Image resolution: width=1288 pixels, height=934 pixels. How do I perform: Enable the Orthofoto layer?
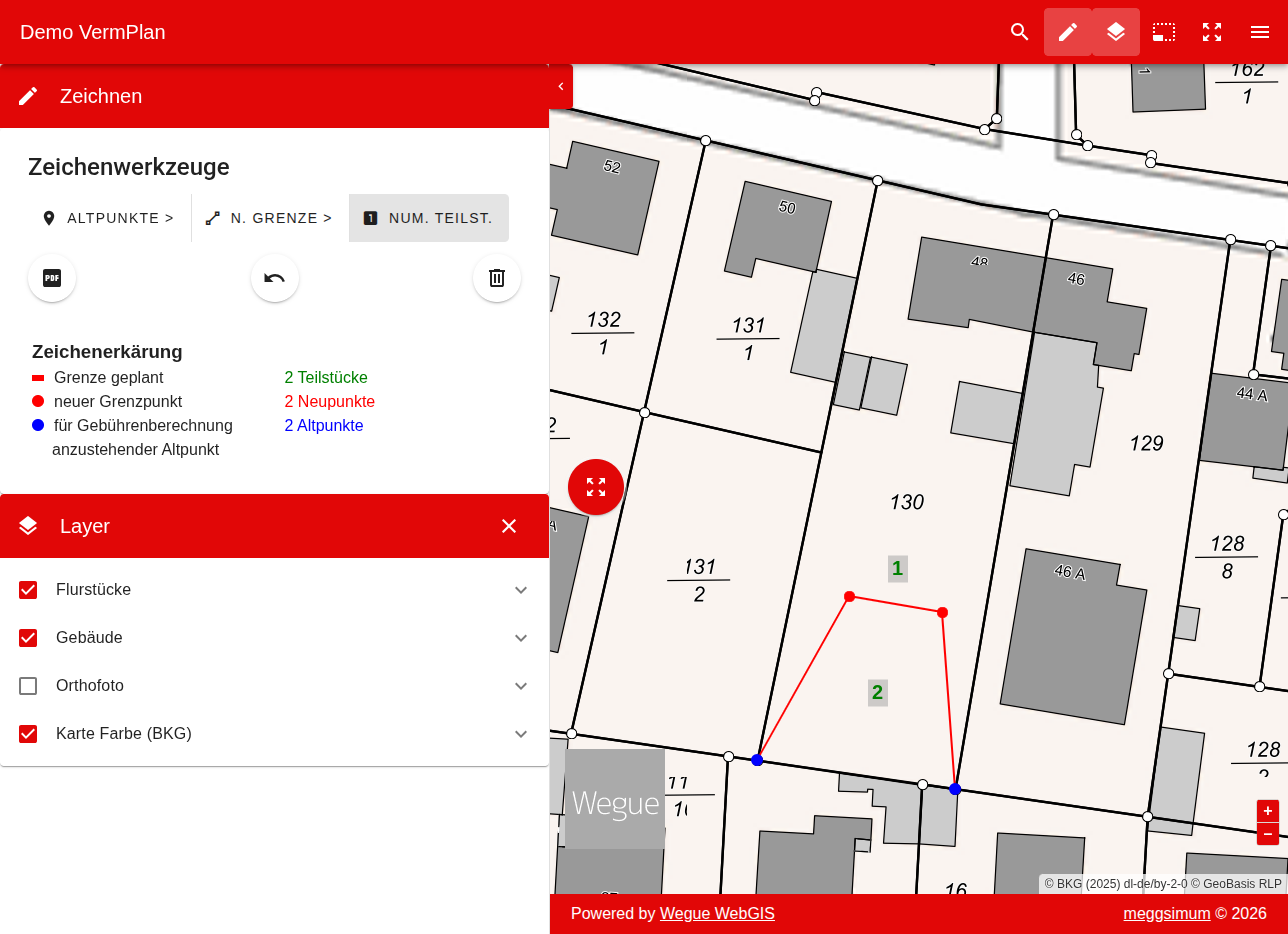[x=28, y=686]
